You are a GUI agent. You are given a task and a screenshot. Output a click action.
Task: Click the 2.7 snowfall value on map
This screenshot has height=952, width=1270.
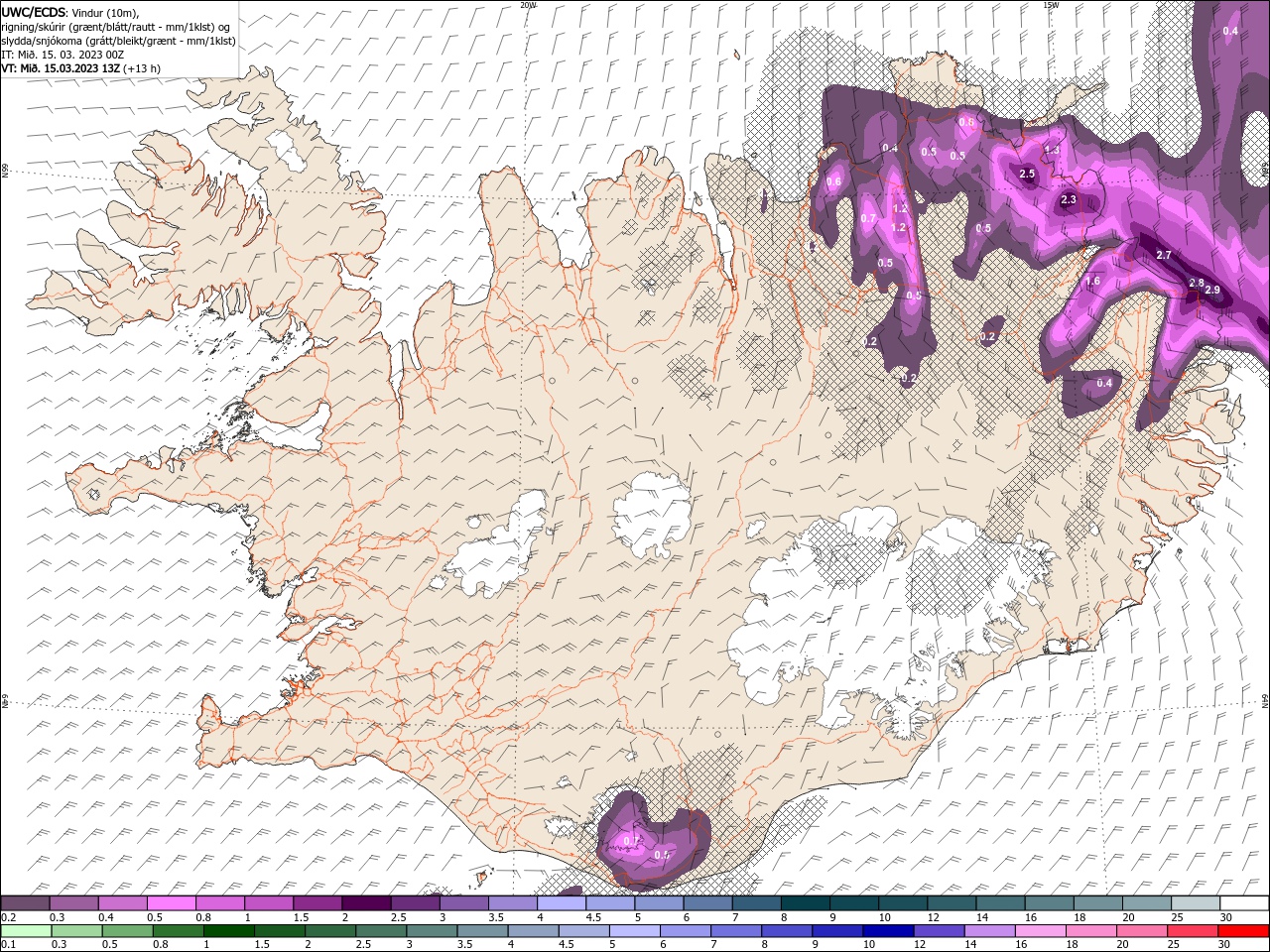tap(1165, 255)
